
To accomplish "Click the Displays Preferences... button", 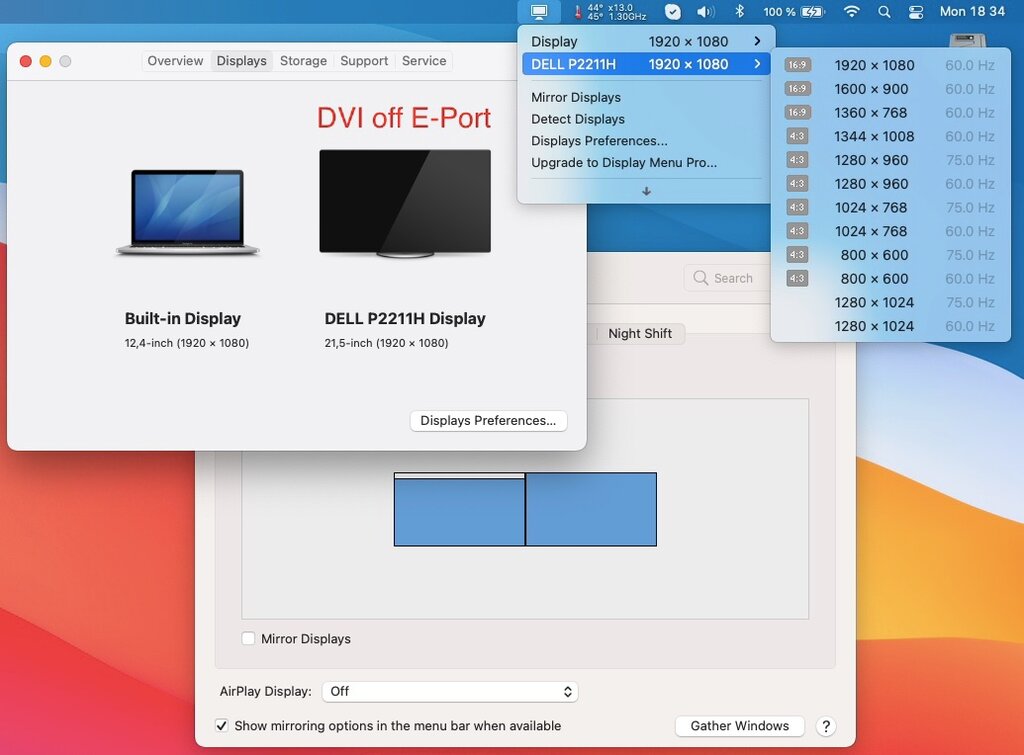I will click(x=488, y=421).
